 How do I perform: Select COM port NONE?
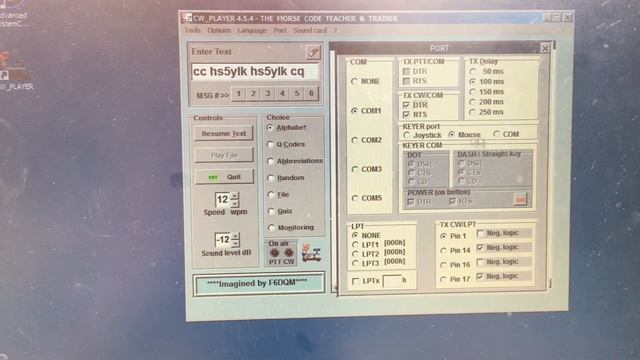coord(365,82)
